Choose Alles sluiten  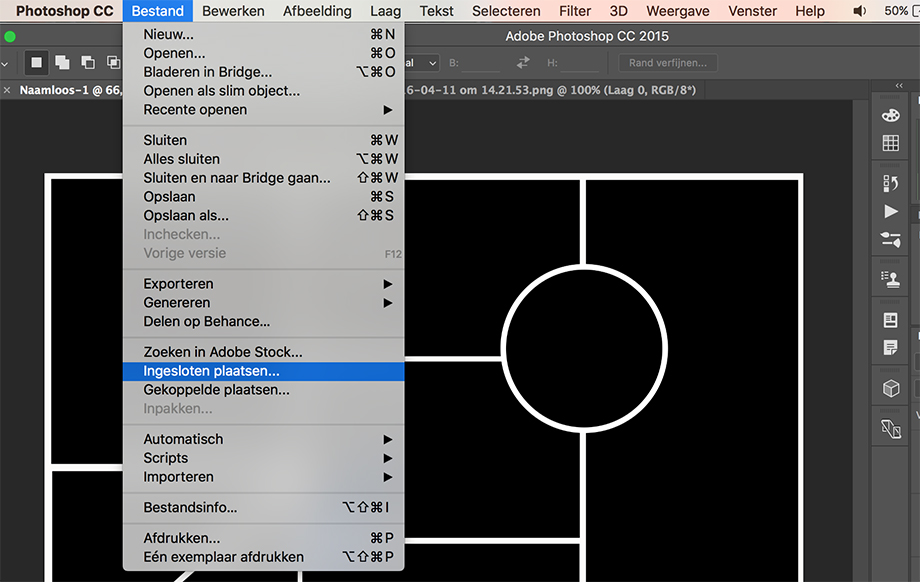[x=263, y=159]
